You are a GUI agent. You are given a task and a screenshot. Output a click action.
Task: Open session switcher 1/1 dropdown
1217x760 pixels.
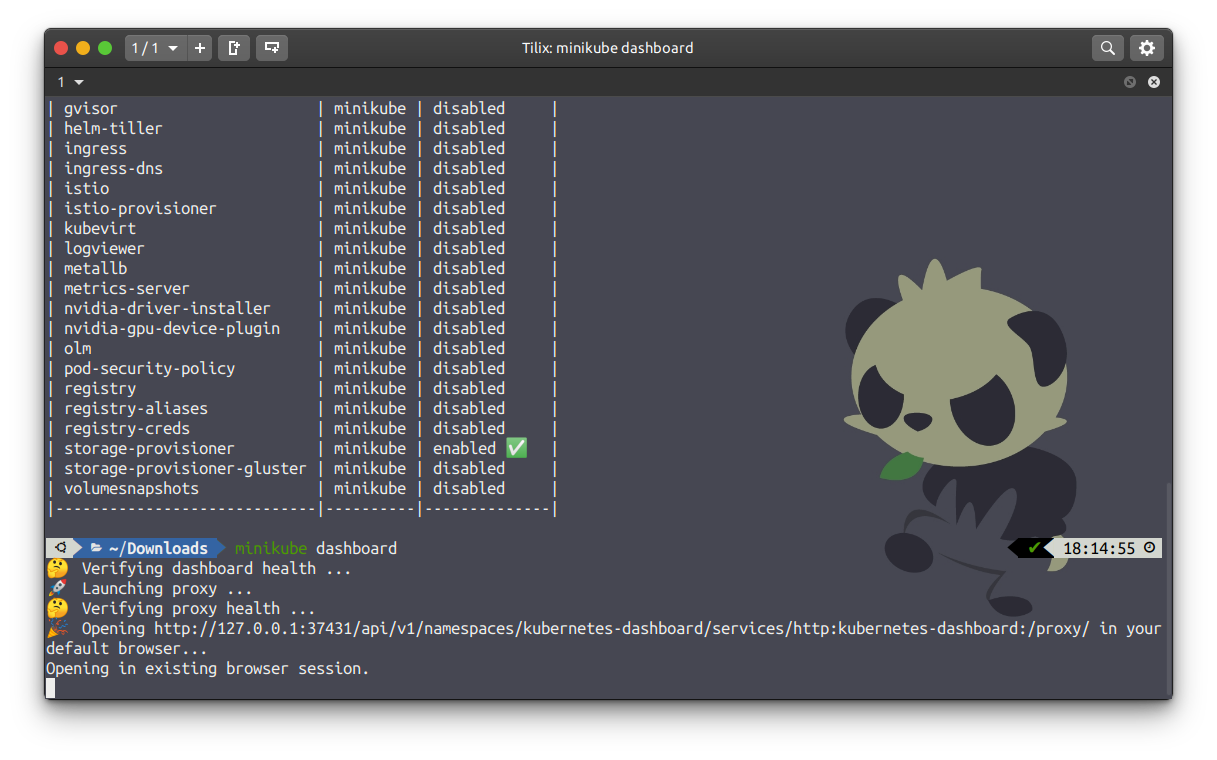point(155,48)
